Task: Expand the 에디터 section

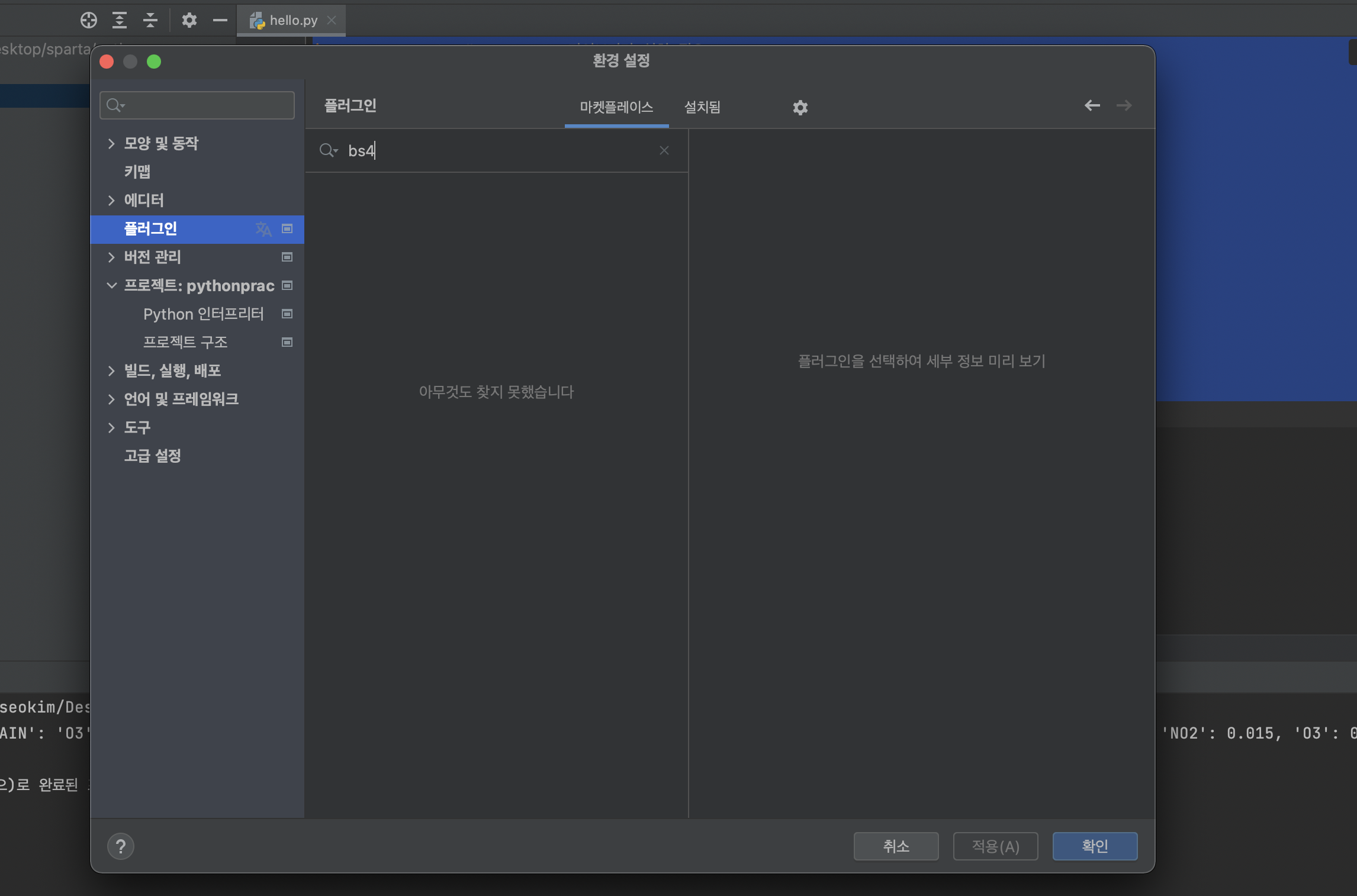Action: point(111,200)
